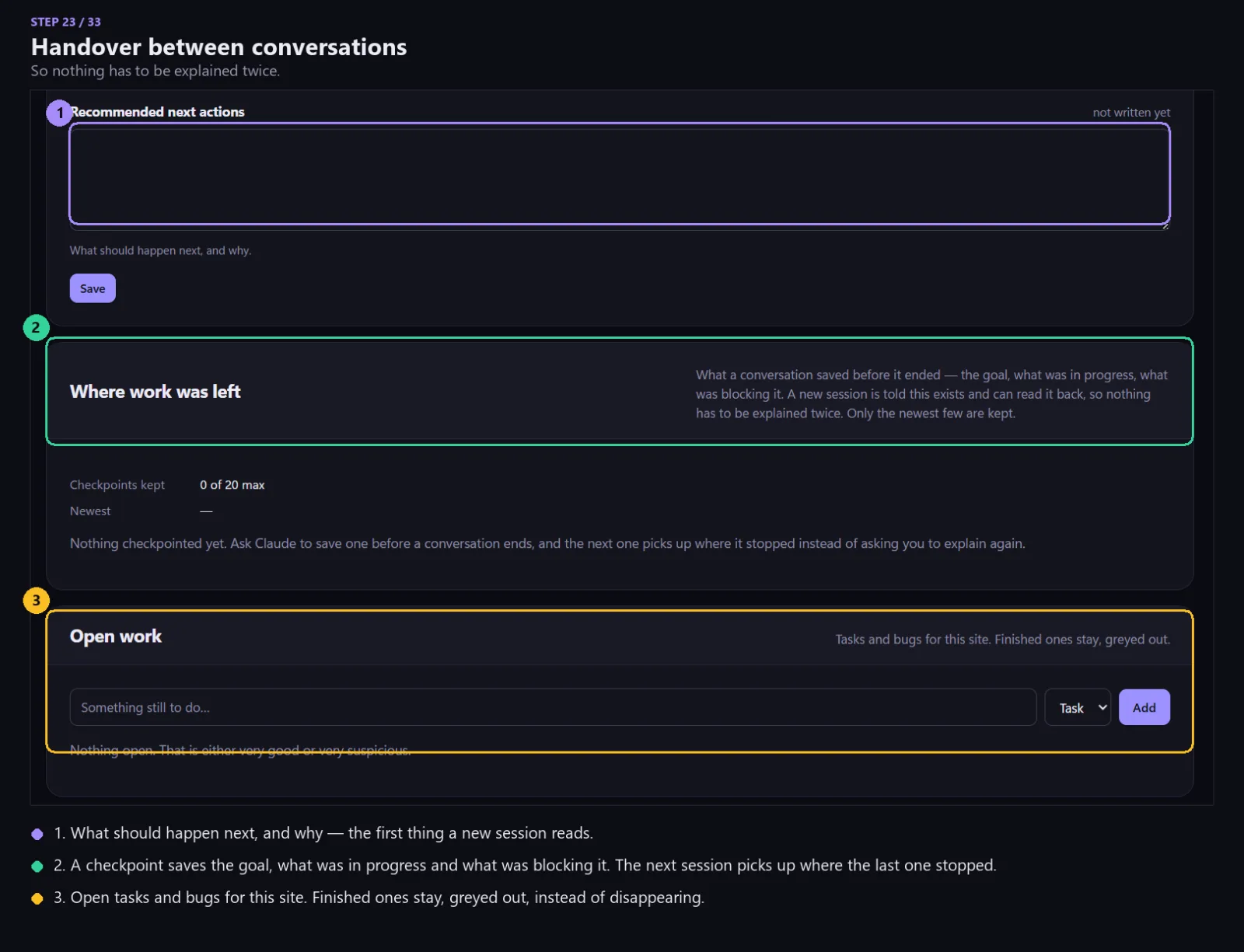Screen dimensions: 1244x952
Task: Save the recommended next actions
Action: [x=93, y=288]
